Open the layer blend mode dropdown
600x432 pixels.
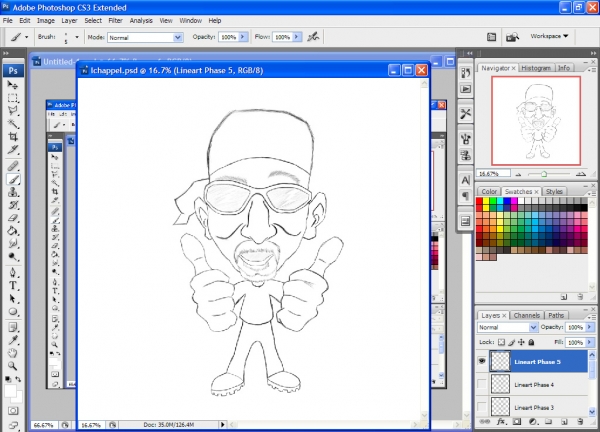pyautogui.click(x=533, y=327)
